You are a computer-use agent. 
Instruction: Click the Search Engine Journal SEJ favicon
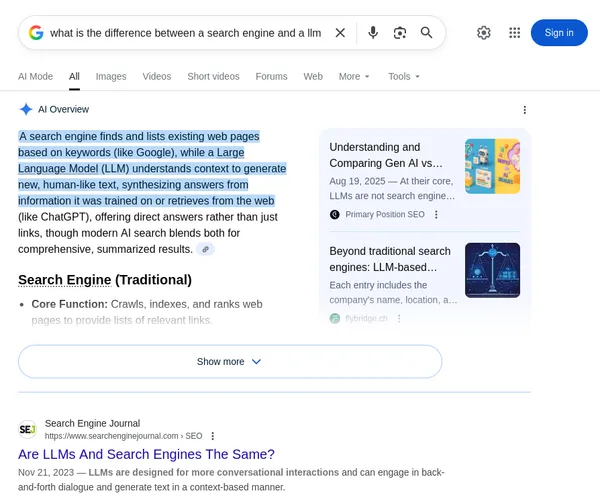27,429
